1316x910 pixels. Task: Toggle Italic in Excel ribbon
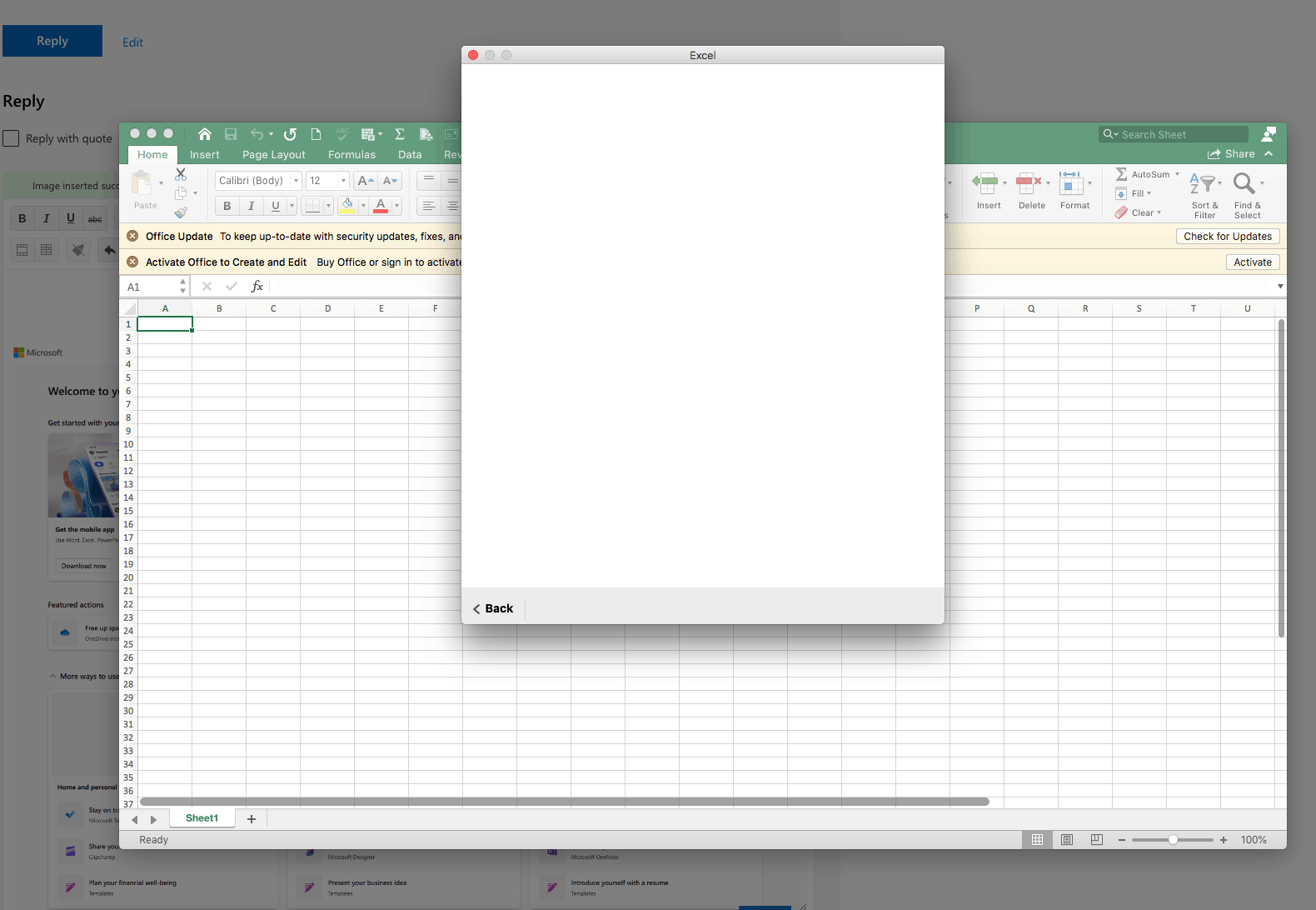[x=252, y=206]
